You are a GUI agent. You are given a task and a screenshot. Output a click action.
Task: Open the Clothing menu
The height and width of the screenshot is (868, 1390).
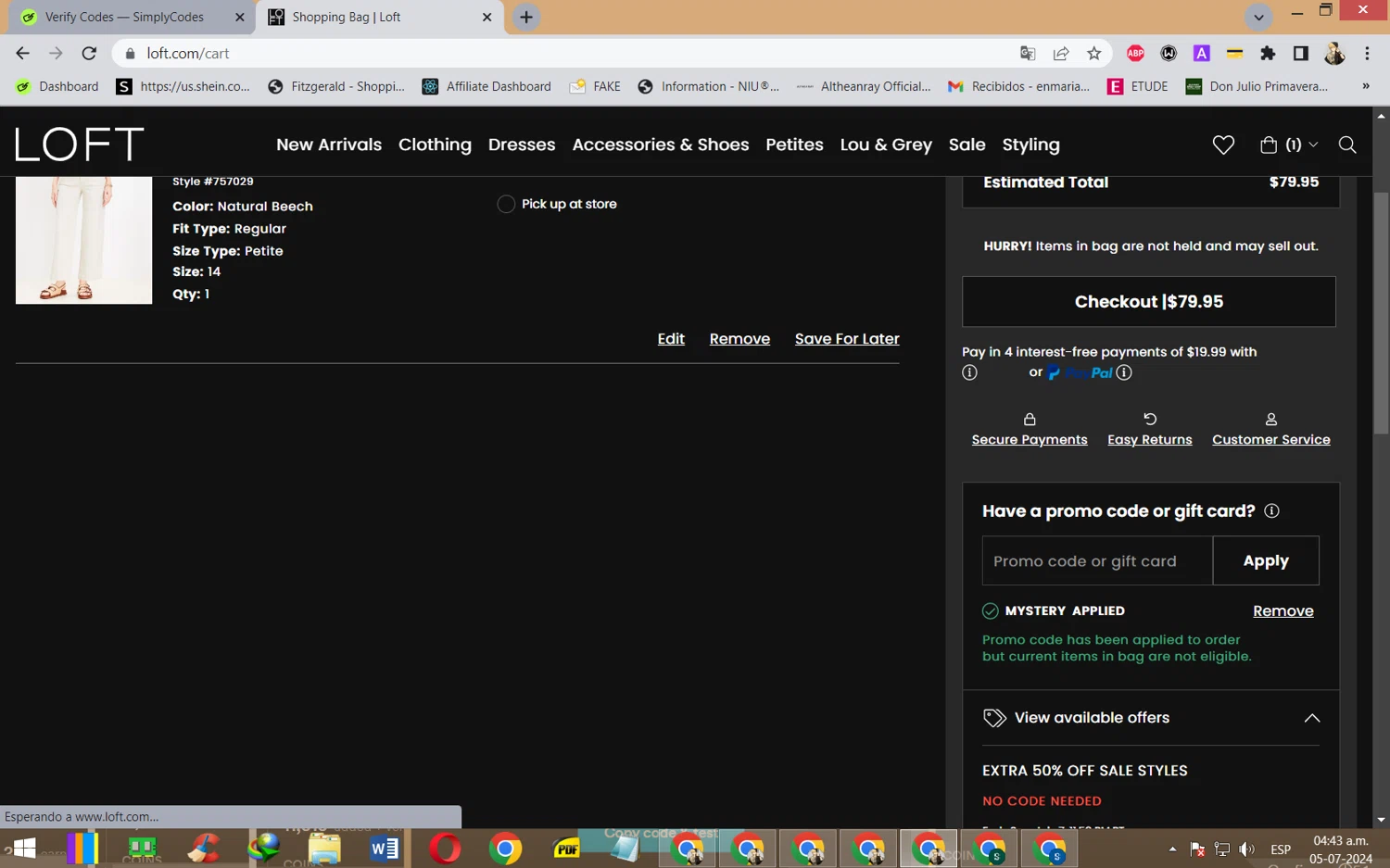[x=435, y=145]
